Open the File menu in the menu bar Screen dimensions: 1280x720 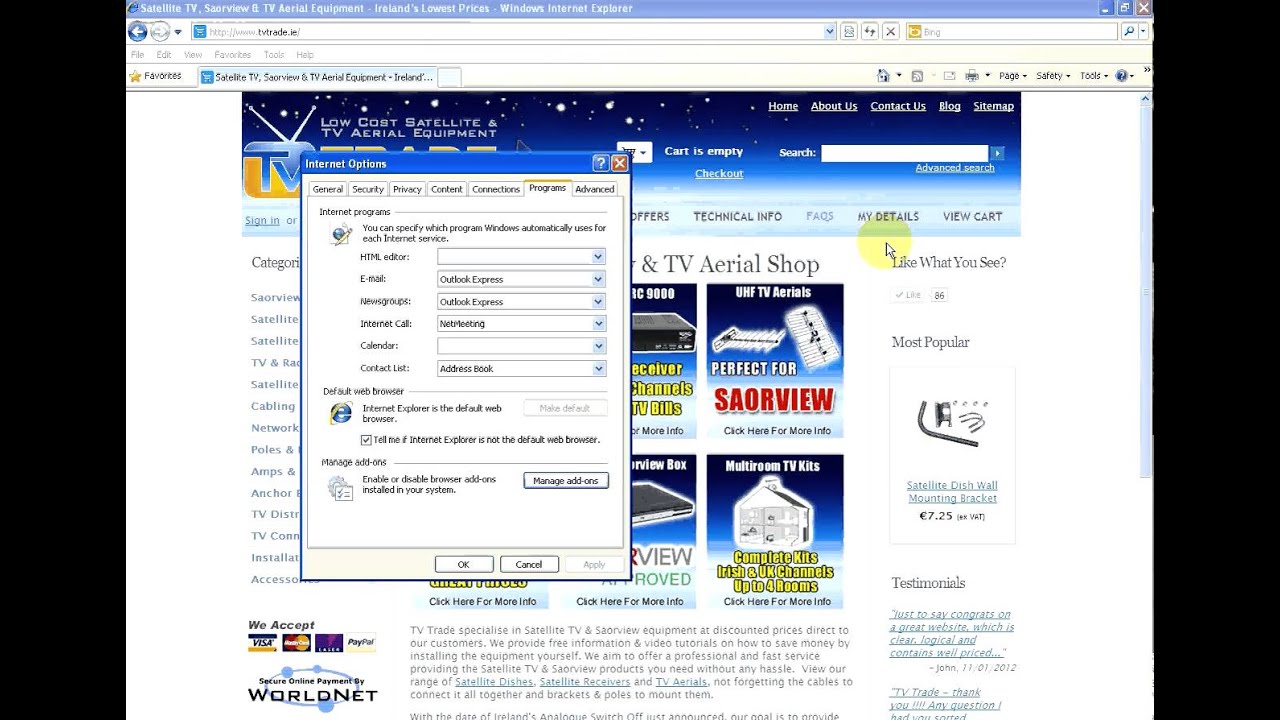click(137, 55)
